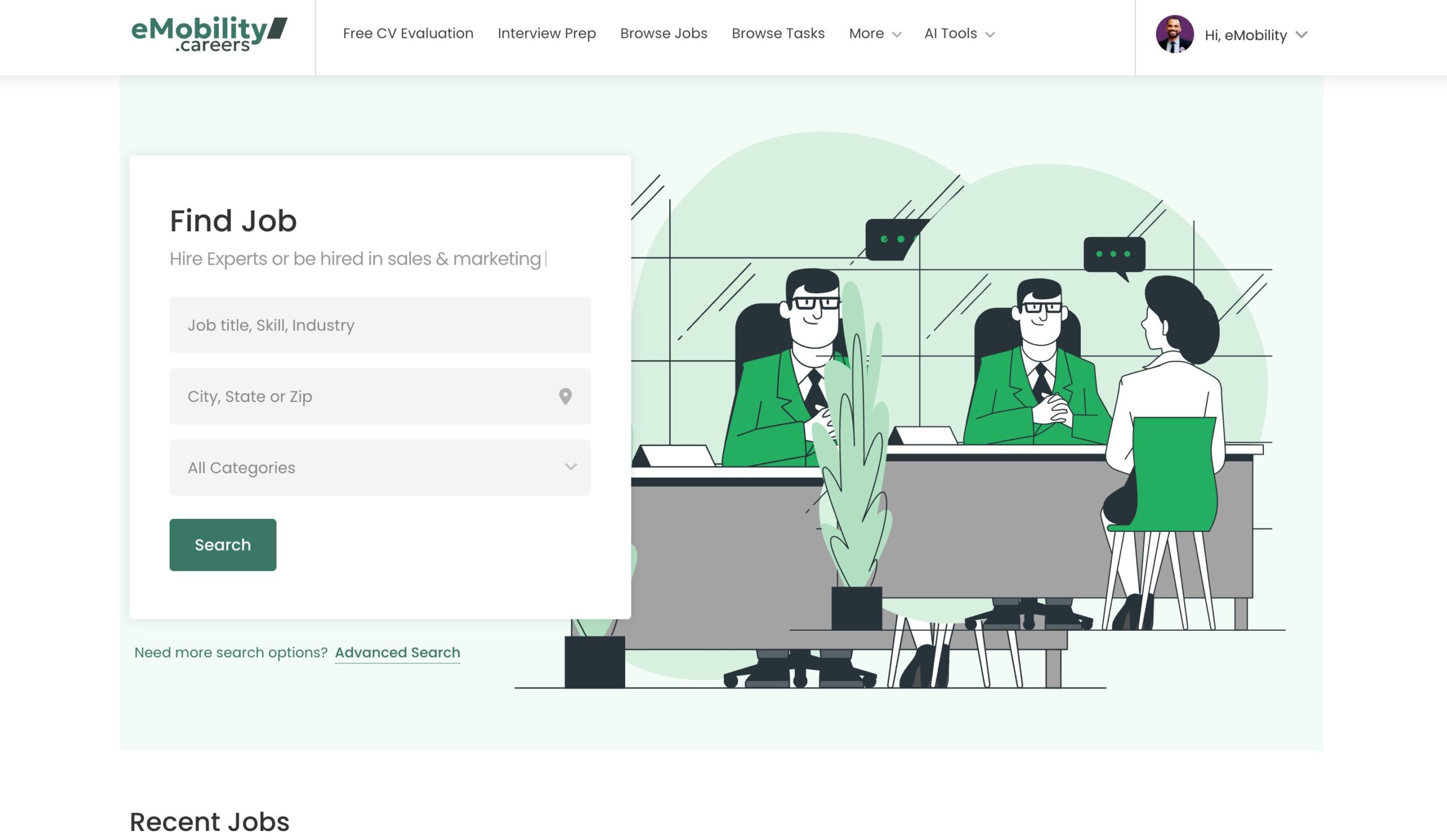Click the All Categories dropdown arrow

click(570, 467)
